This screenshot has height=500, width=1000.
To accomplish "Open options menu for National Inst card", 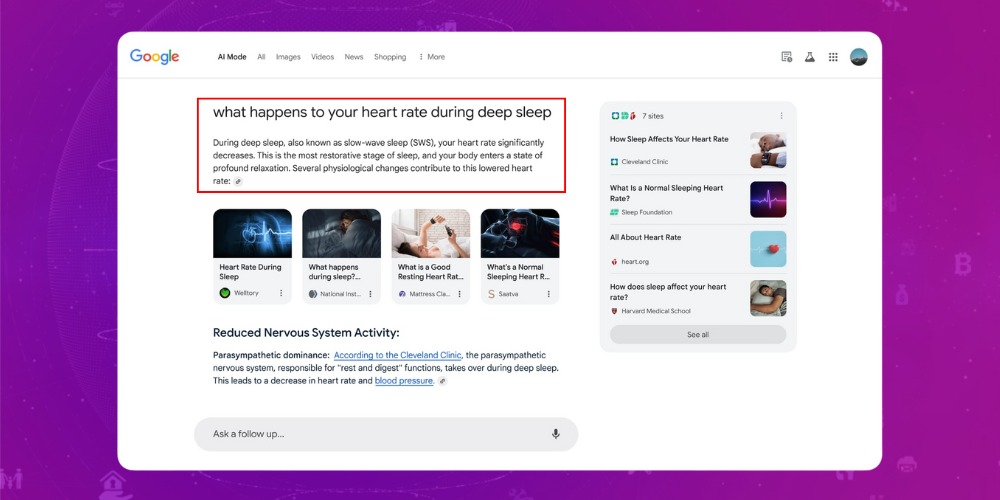I will (370, 293).
